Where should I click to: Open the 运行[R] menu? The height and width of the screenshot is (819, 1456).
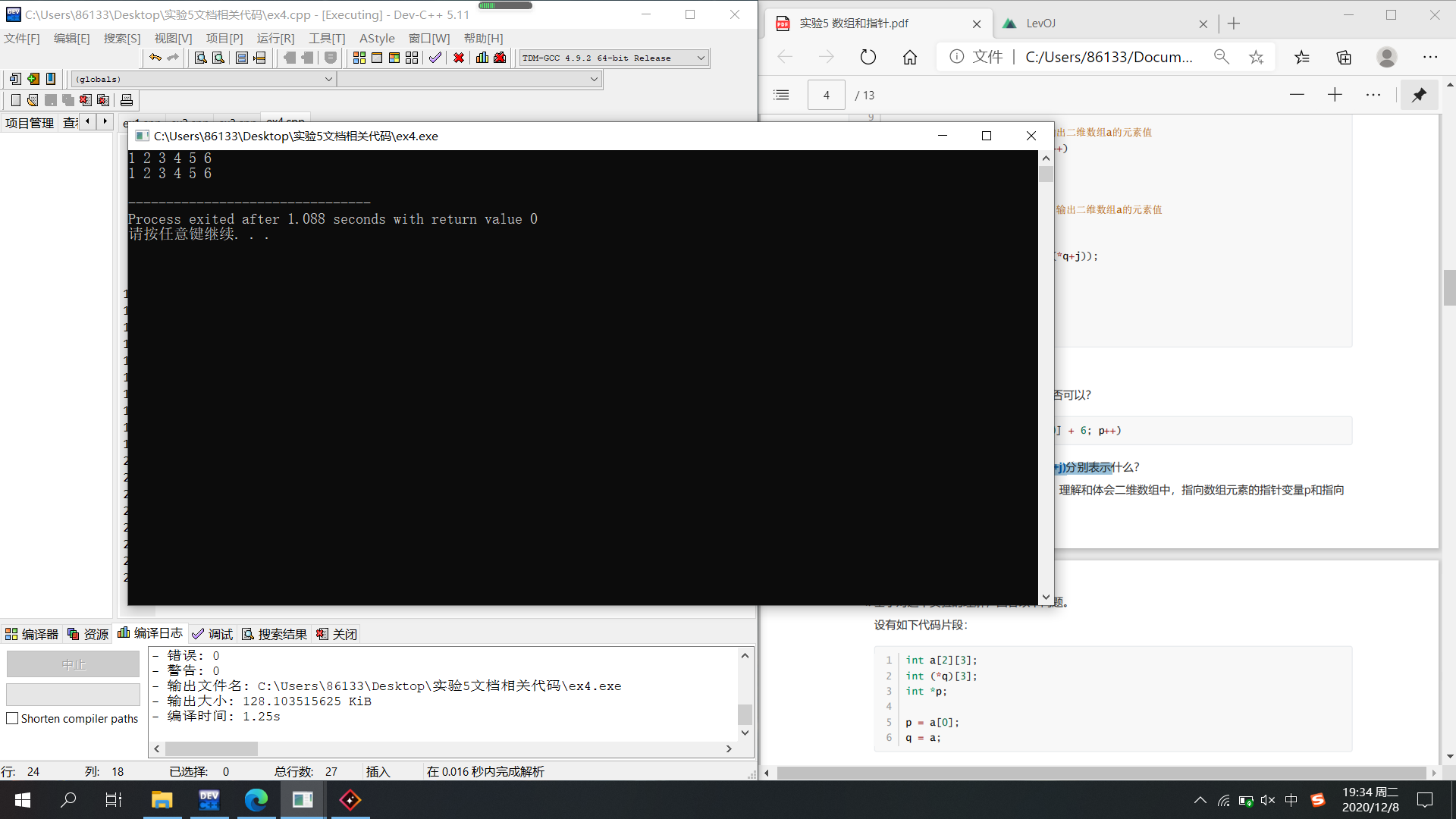(x=275, y=38)
